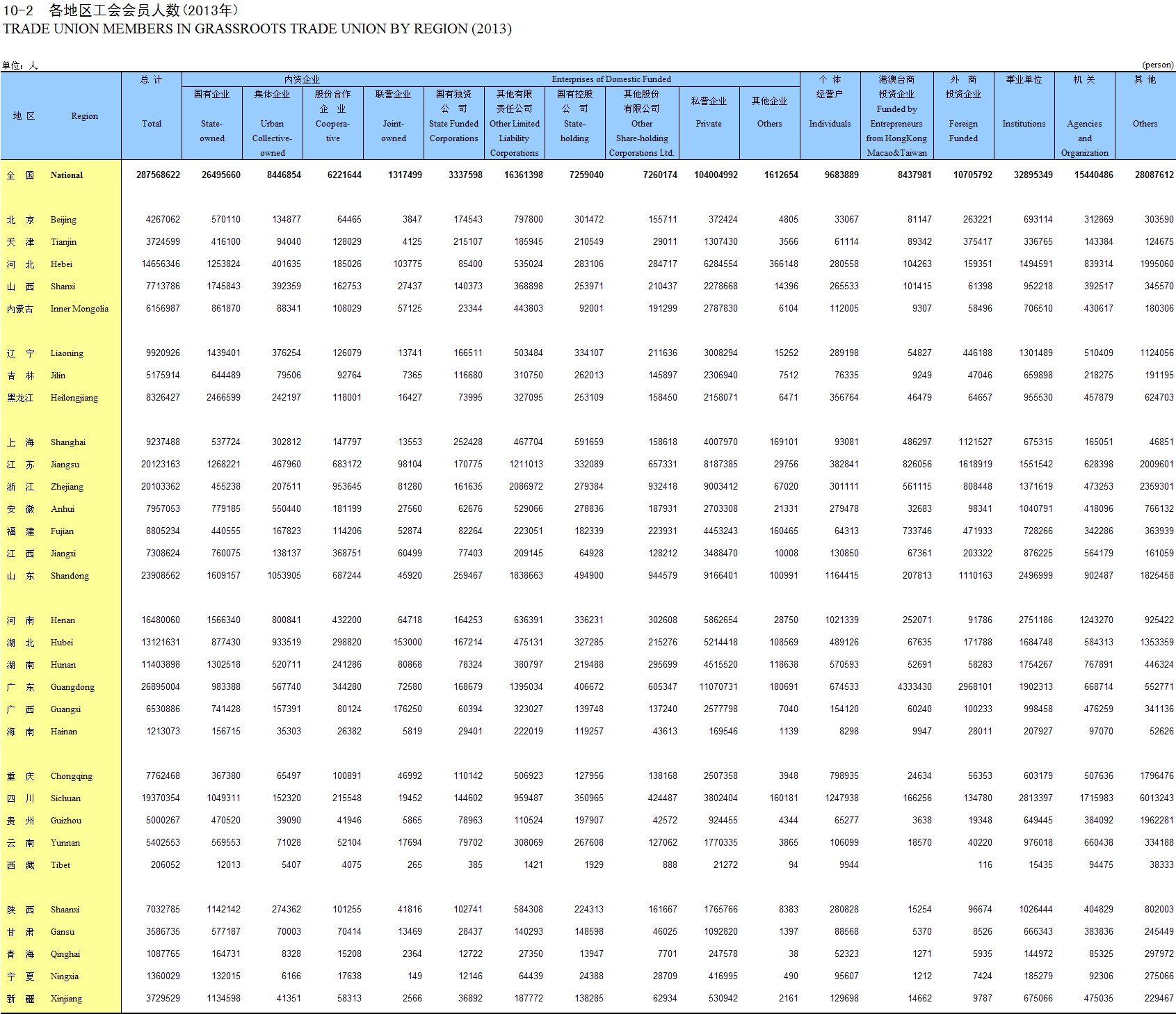Click the 'Shaanxi' row label
The width and height of the screenshot is (1176, 1014).
(65, 910)
